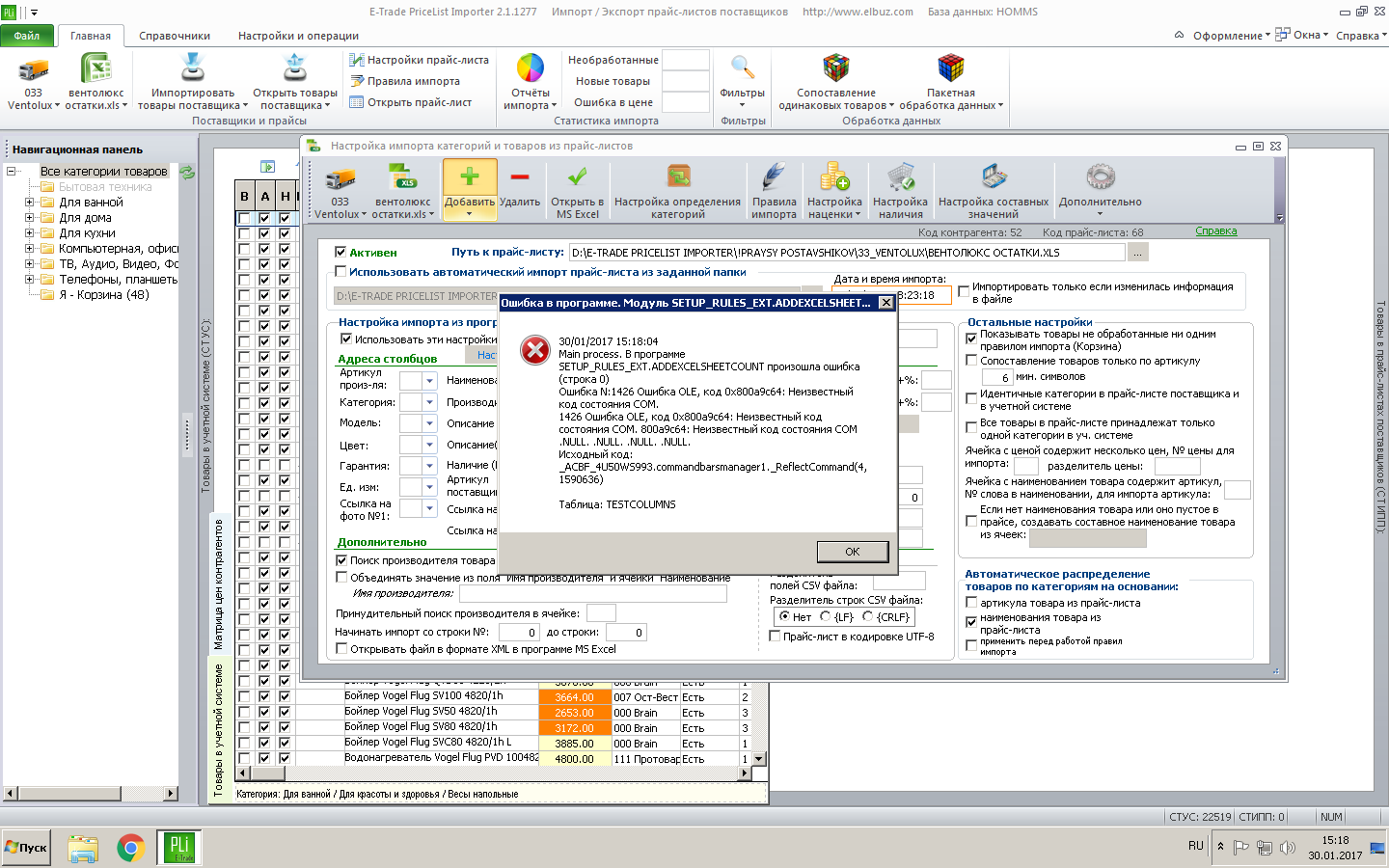Open Пакетная обработка данных cube icon

pyautogui.click(x=951, y=68)
